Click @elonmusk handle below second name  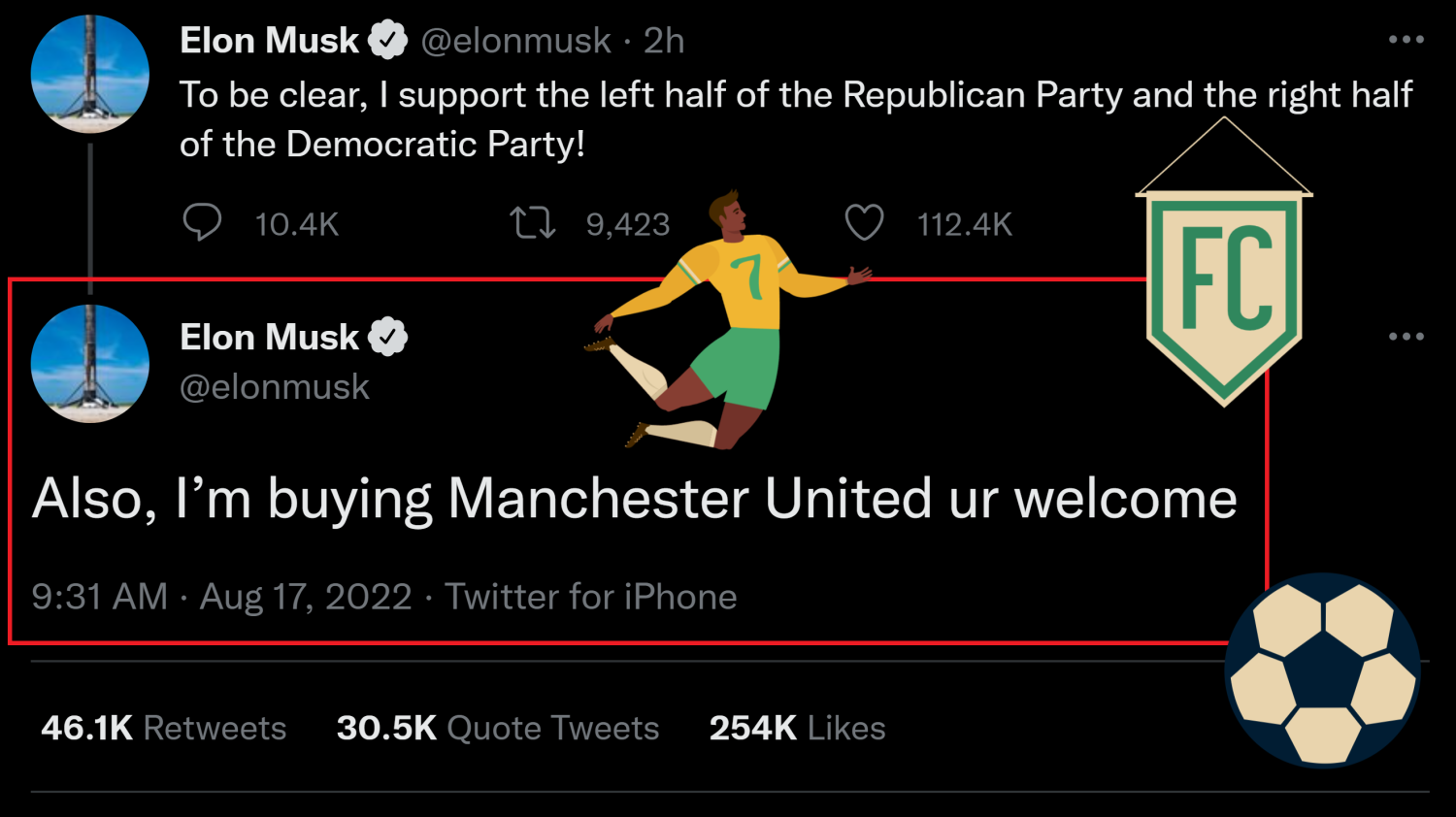pos(275,387)
